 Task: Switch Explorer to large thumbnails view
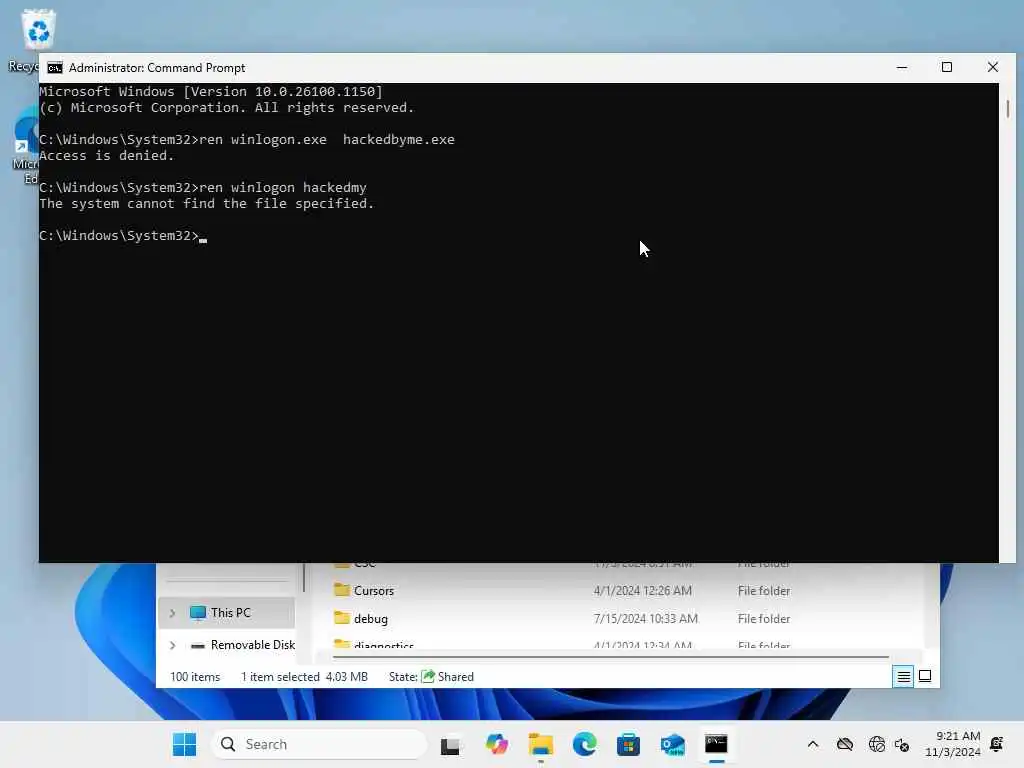pyautogui.click(x=925, y=677)
